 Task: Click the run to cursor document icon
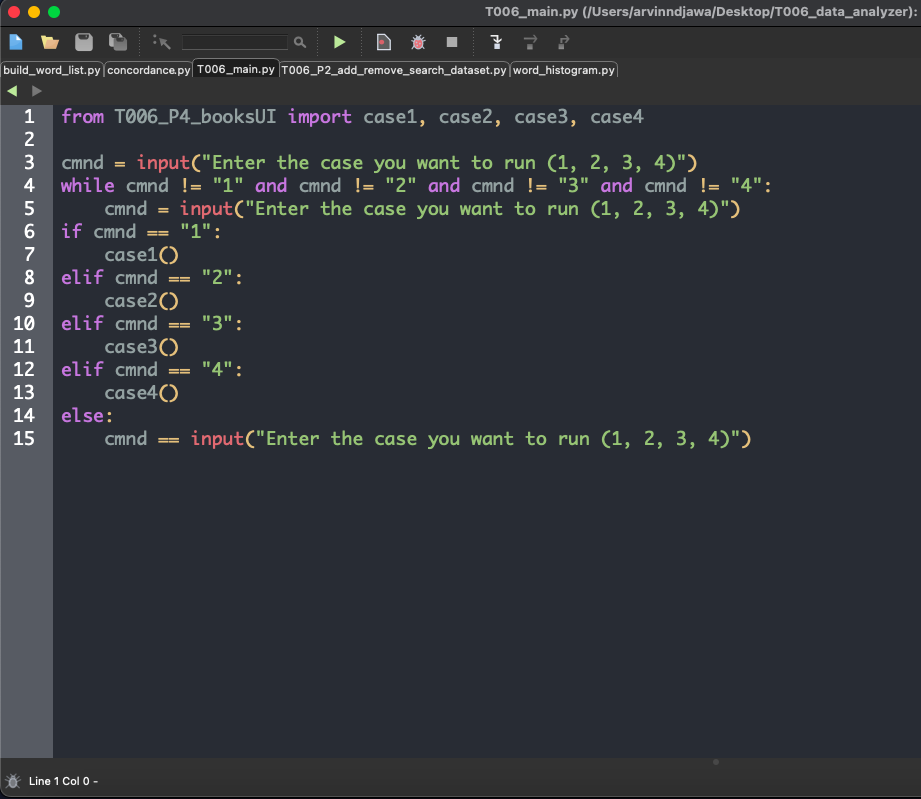(x=384, y=42)
